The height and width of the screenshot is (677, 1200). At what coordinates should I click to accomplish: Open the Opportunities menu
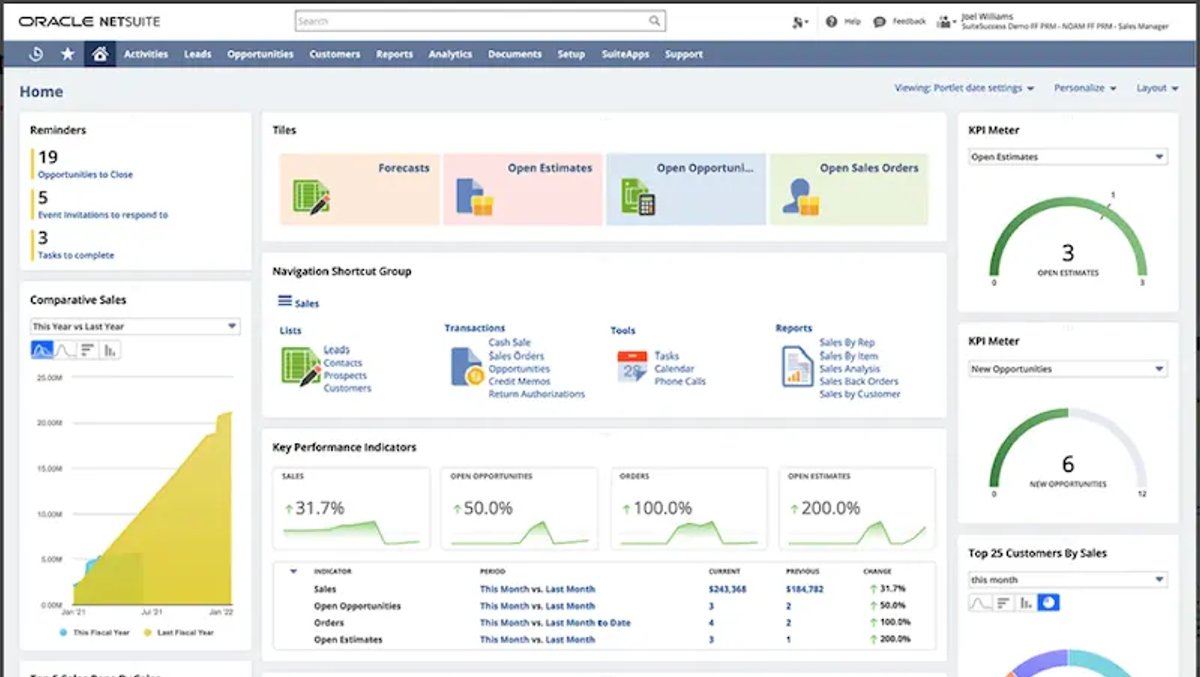click(260, 54)
